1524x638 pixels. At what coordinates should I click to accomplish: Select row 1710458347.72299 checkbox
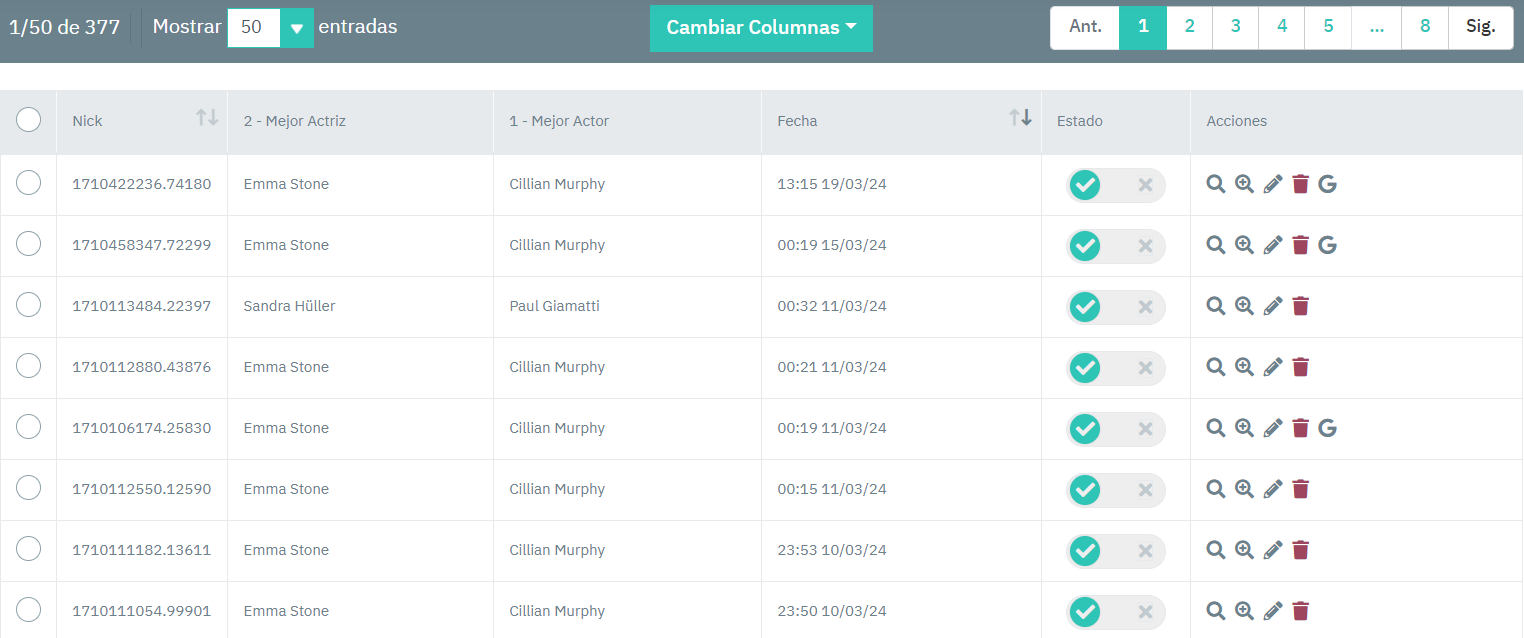[28, 244]
